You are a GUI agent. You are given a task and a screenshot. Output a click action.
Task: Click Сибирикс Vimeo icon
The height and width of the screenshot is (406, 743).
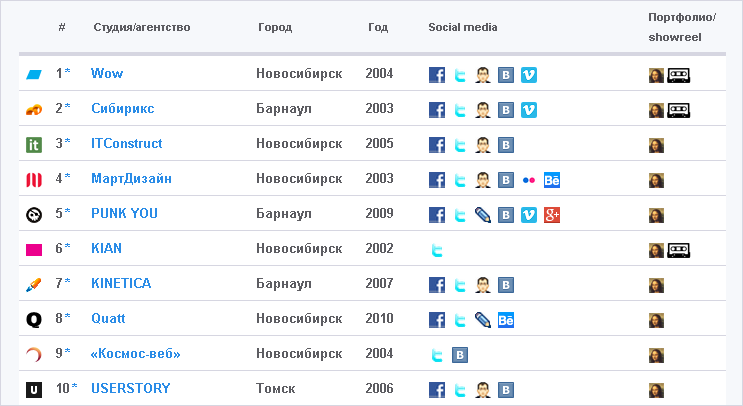tap(529, 110)
